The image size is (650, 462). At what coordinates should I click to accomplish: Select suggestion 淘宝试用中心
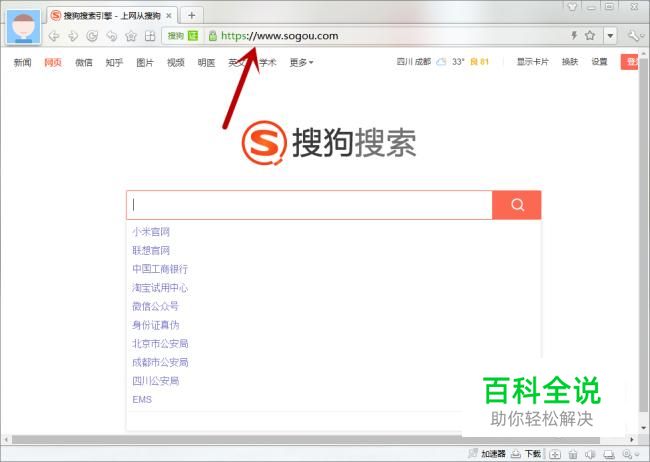pyautogui.click(x=160, y=287)
